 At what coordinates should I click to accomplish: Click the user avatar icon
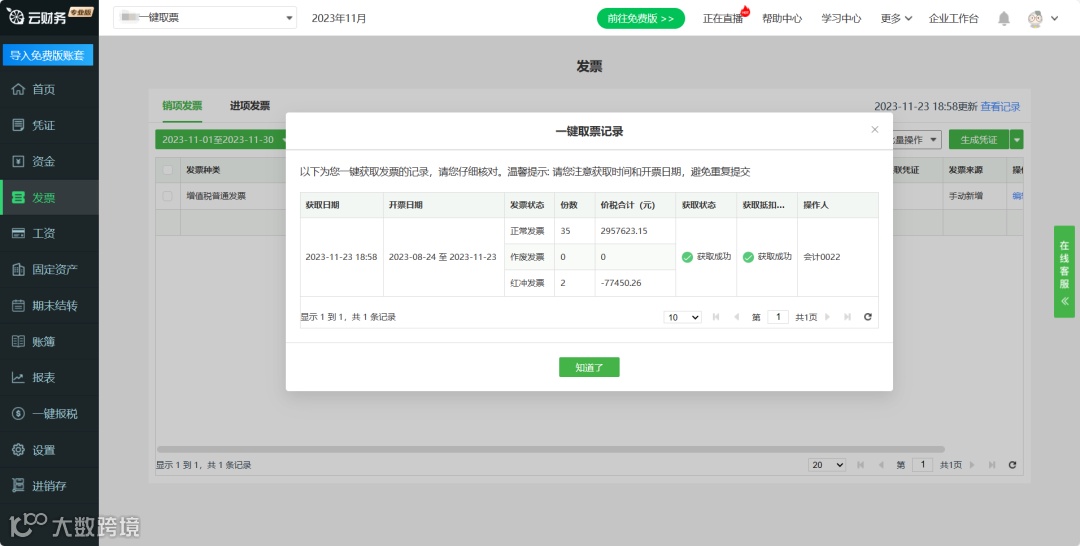point(1035,19)
